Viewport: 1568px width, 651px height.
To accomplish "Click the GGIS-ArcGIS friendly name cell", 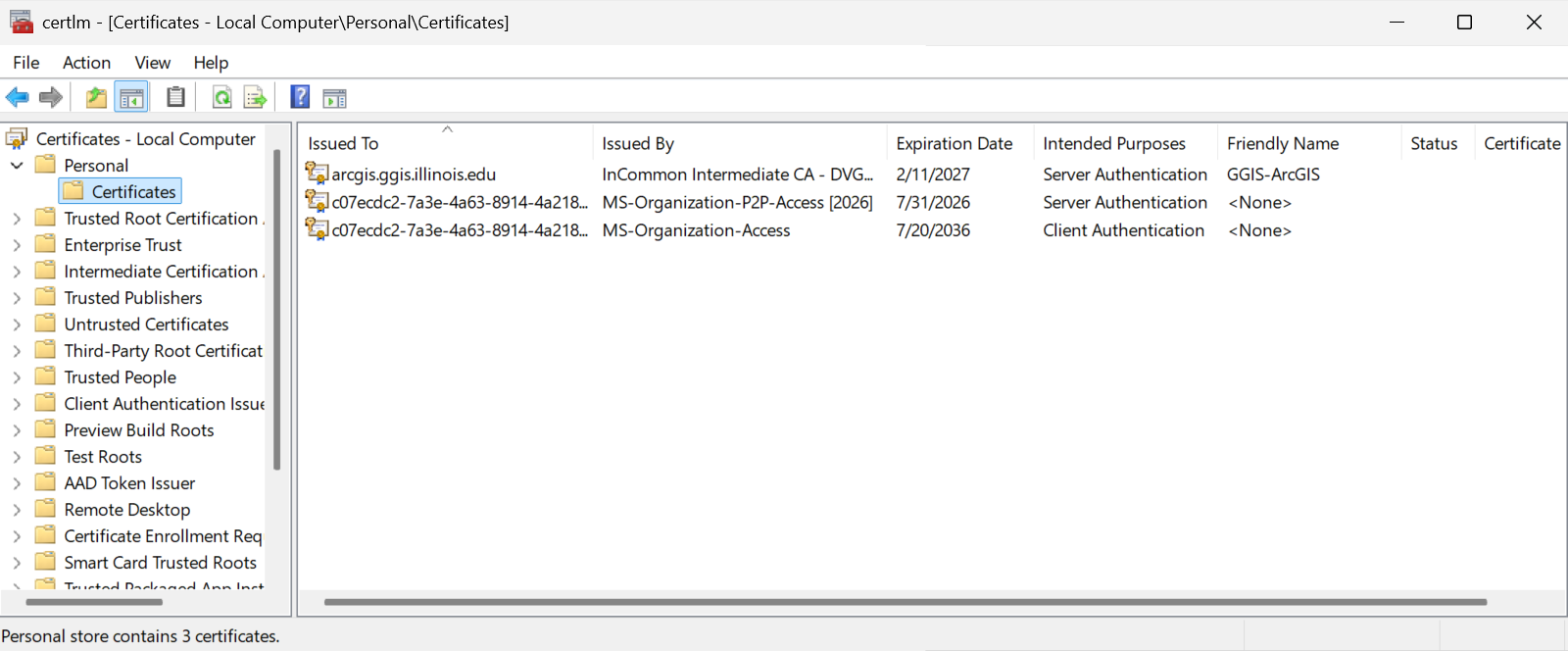I will point(1273,174).
